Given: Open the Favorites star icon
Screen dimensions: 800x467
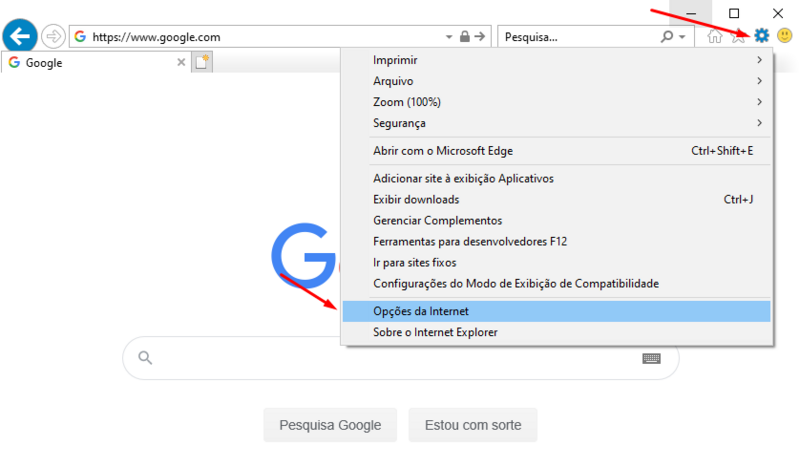Looking at the screenshot, I should tap(738, 36).
